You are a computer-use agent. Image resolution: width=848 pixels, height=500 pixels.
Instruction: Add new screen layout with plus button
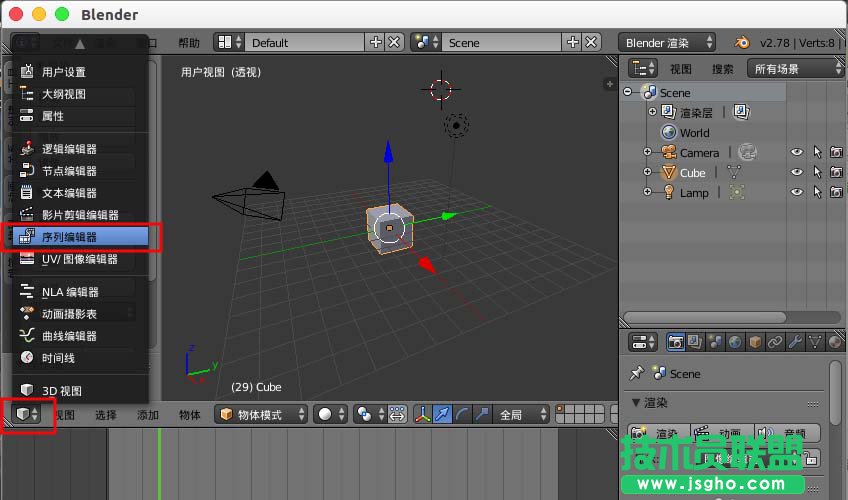[375, 42]
